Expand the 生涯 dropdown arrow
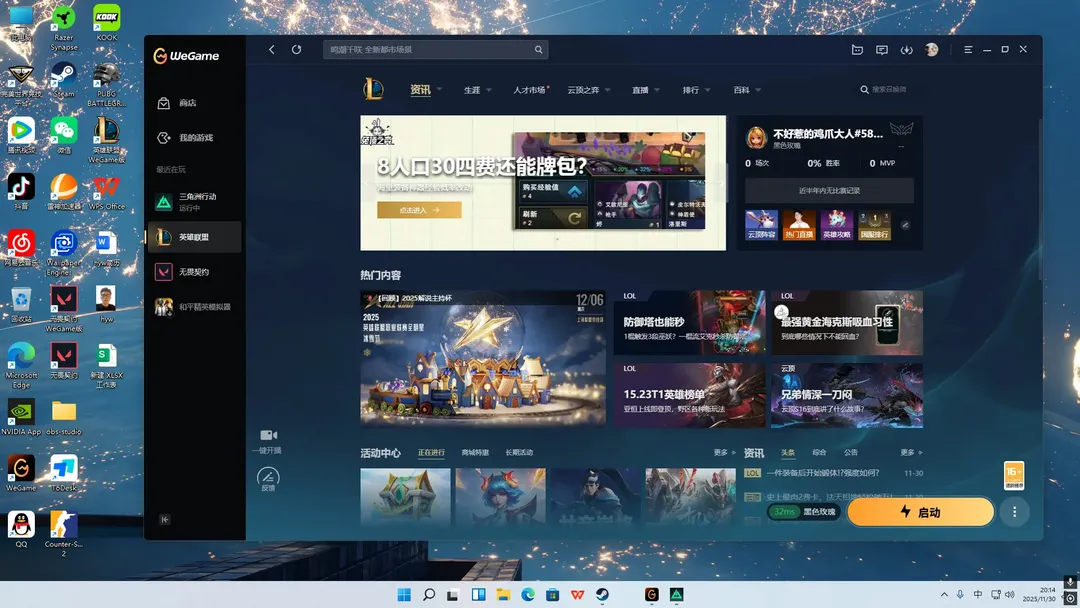This screenshot has width=1080, height=608. coord(489,91)
